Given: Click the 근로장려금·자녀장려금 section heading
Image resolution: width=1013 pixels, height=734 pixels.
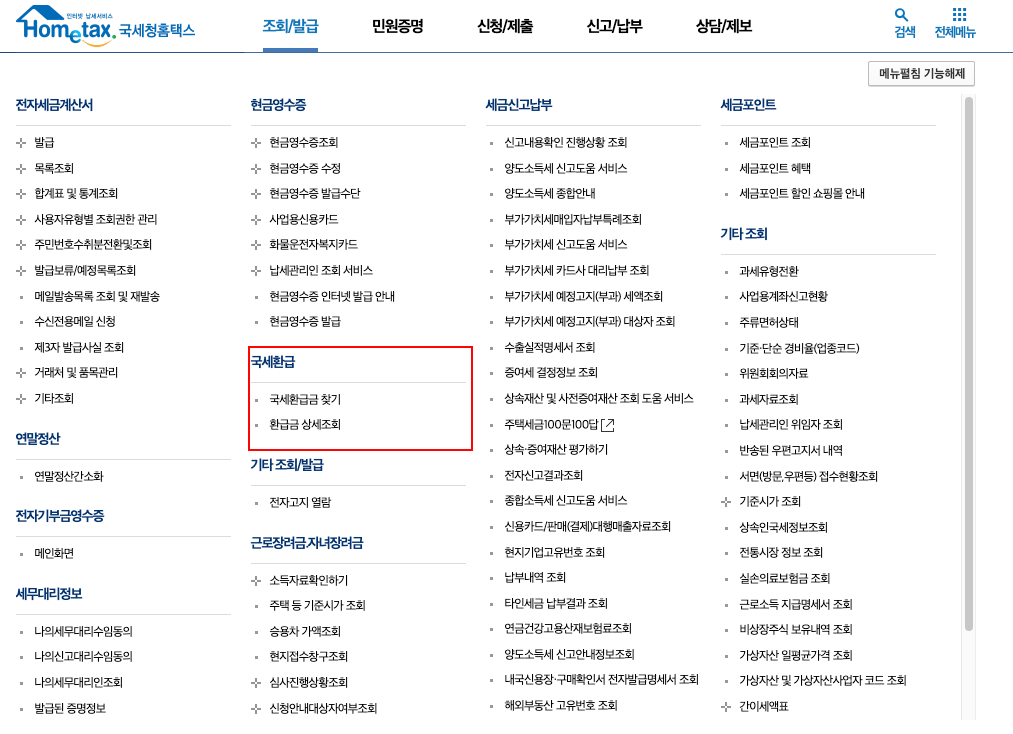Looking at the screenshot, I should click(x=307, y=543).
